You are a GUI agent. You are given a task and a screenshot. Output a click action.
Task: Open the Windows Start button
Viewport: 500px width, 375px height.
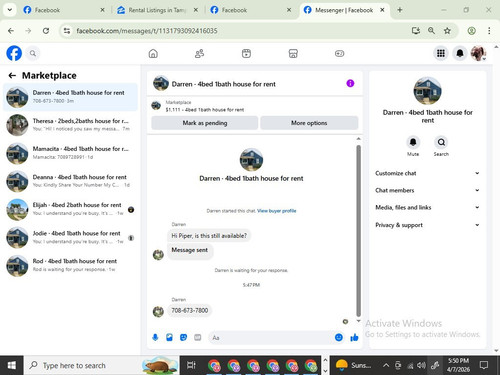pos(12,365)
